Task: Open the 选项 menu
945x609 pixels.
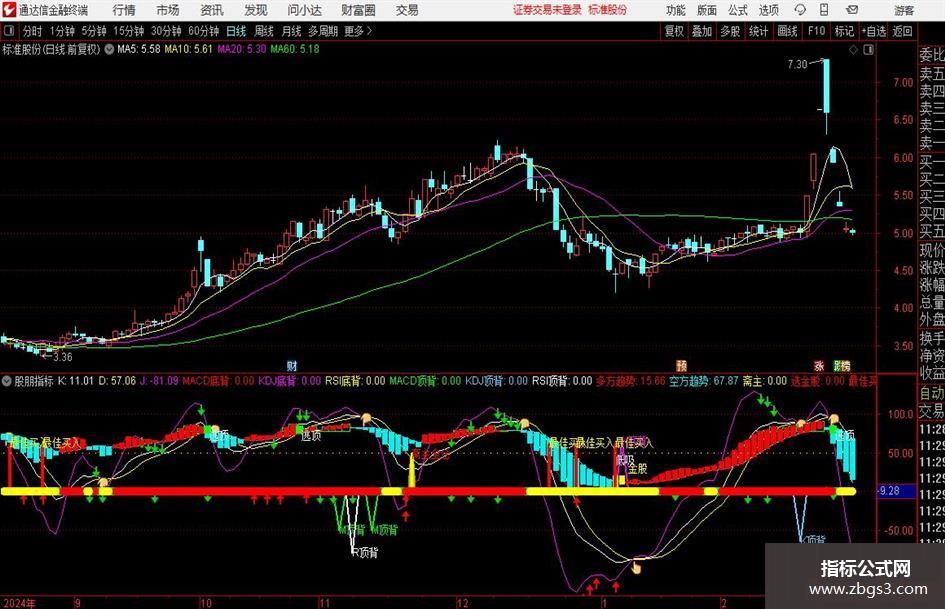Action: point(768,10)
